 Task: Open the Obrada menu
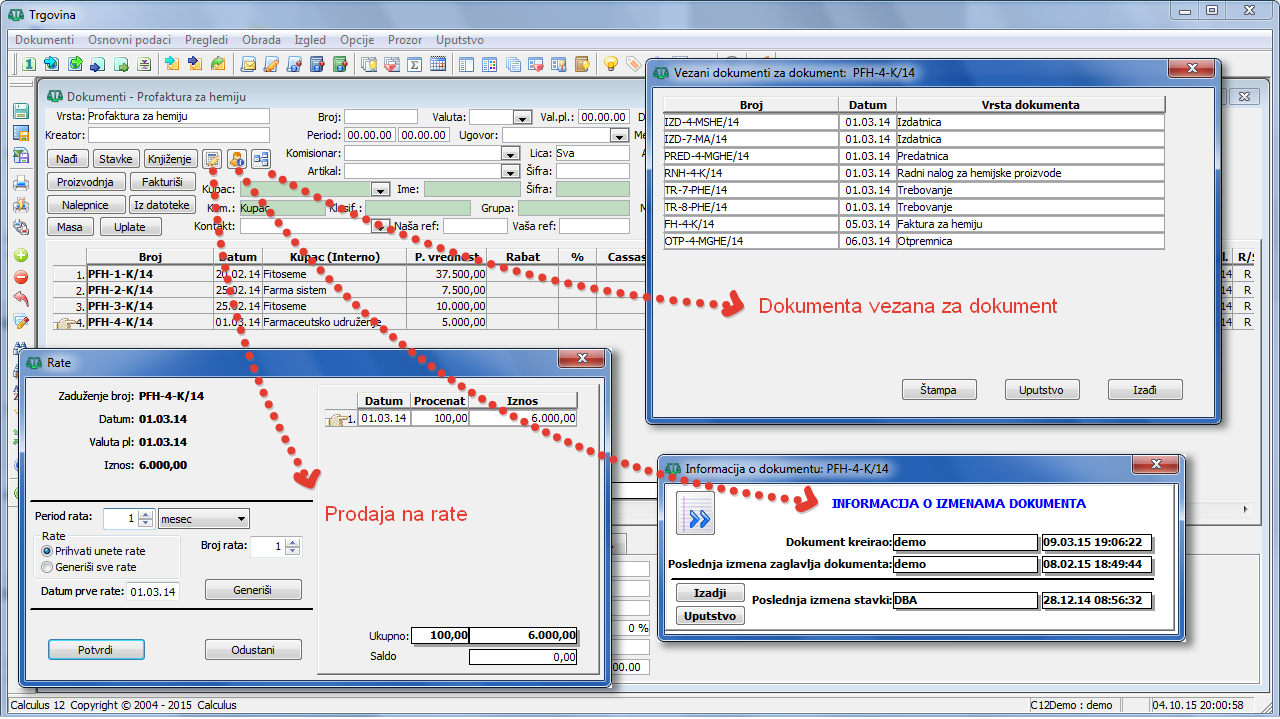pyautogui.click(x=261, y=40)
